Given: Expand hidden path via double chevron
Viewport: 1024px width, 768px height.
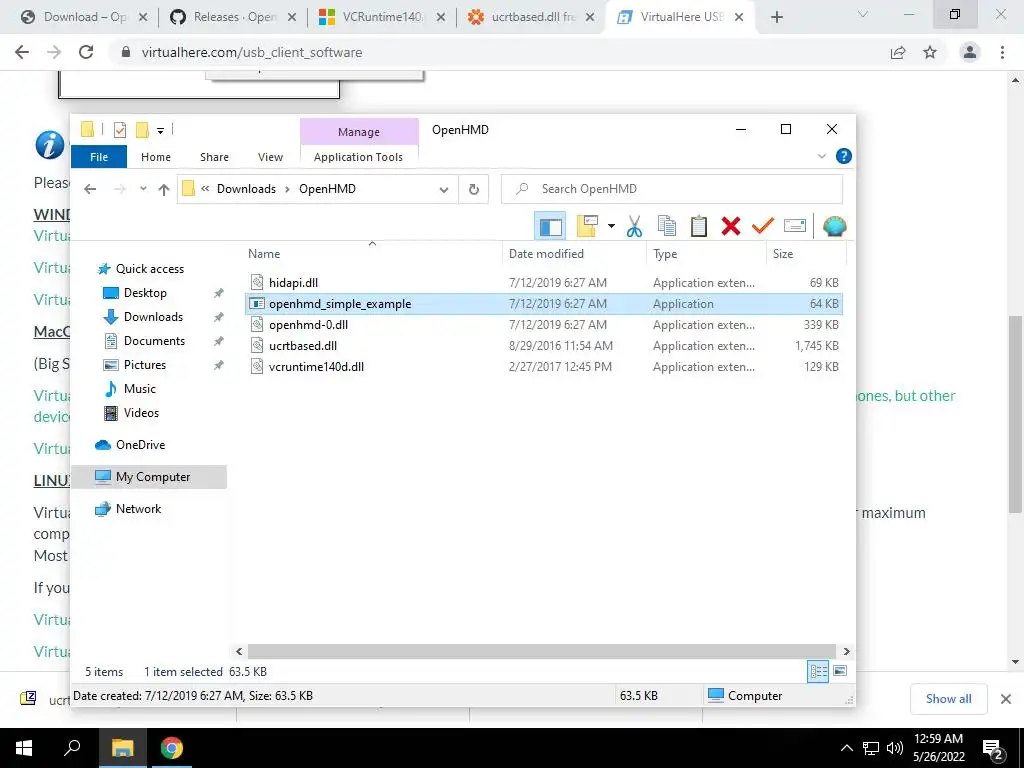Looking at the screenshot, I should [205, 189].
